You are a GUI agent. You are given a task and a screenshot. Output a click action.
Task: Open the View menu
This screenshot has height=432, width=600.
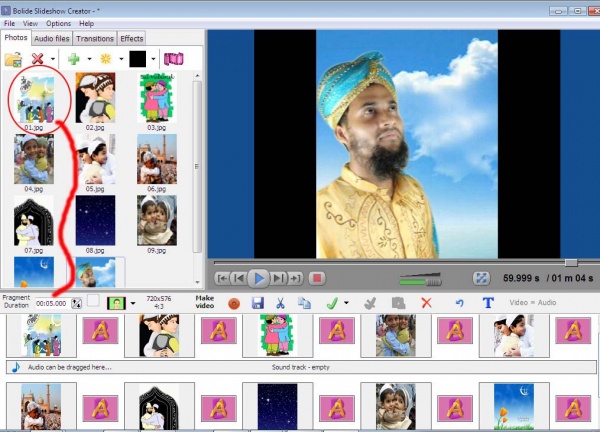tap(30, 23)
